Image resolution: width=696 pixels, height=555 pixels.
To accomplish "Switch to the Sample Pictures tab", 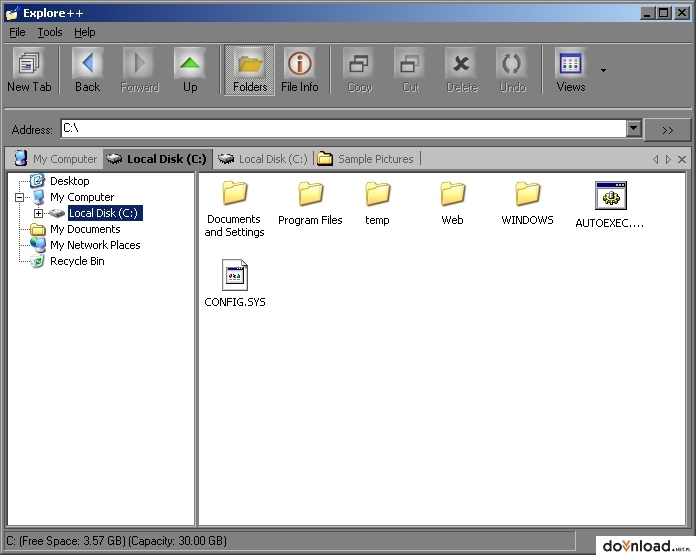I will tap(366, 159).
